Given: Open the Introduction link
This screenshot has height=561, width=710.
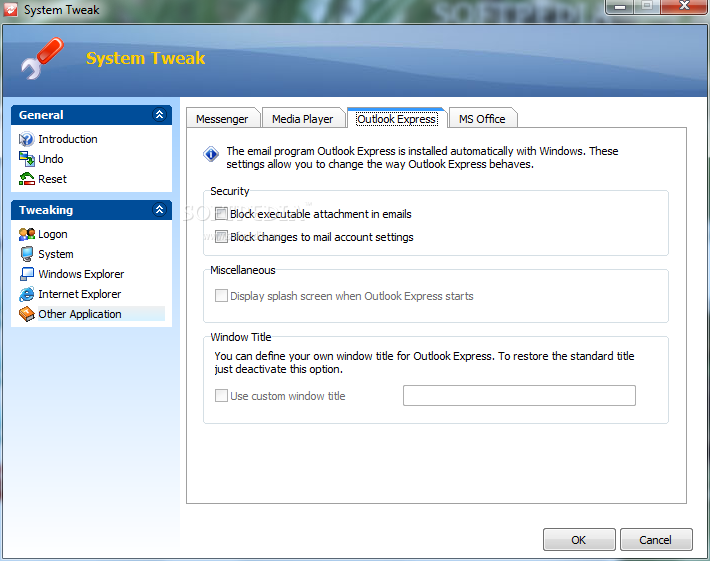Looking at the screenshot, I should coord(68,139).
